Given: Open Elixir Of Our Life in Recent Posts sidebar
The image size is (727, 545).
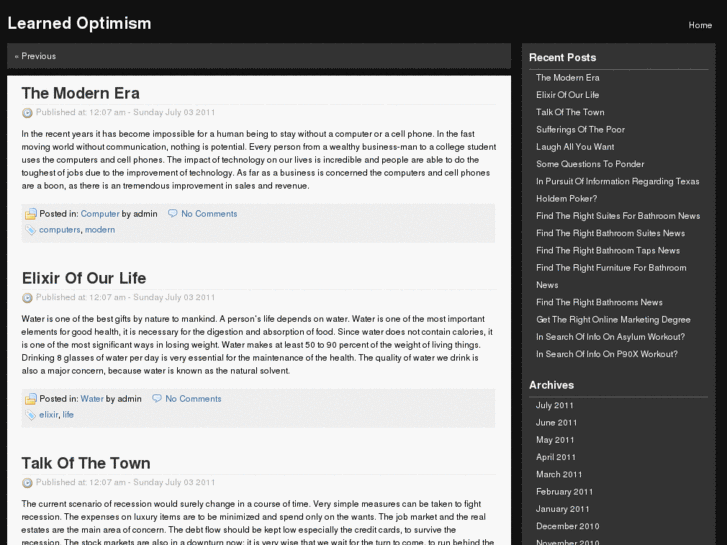Looking at the screenshot, I should coord(568,95).
